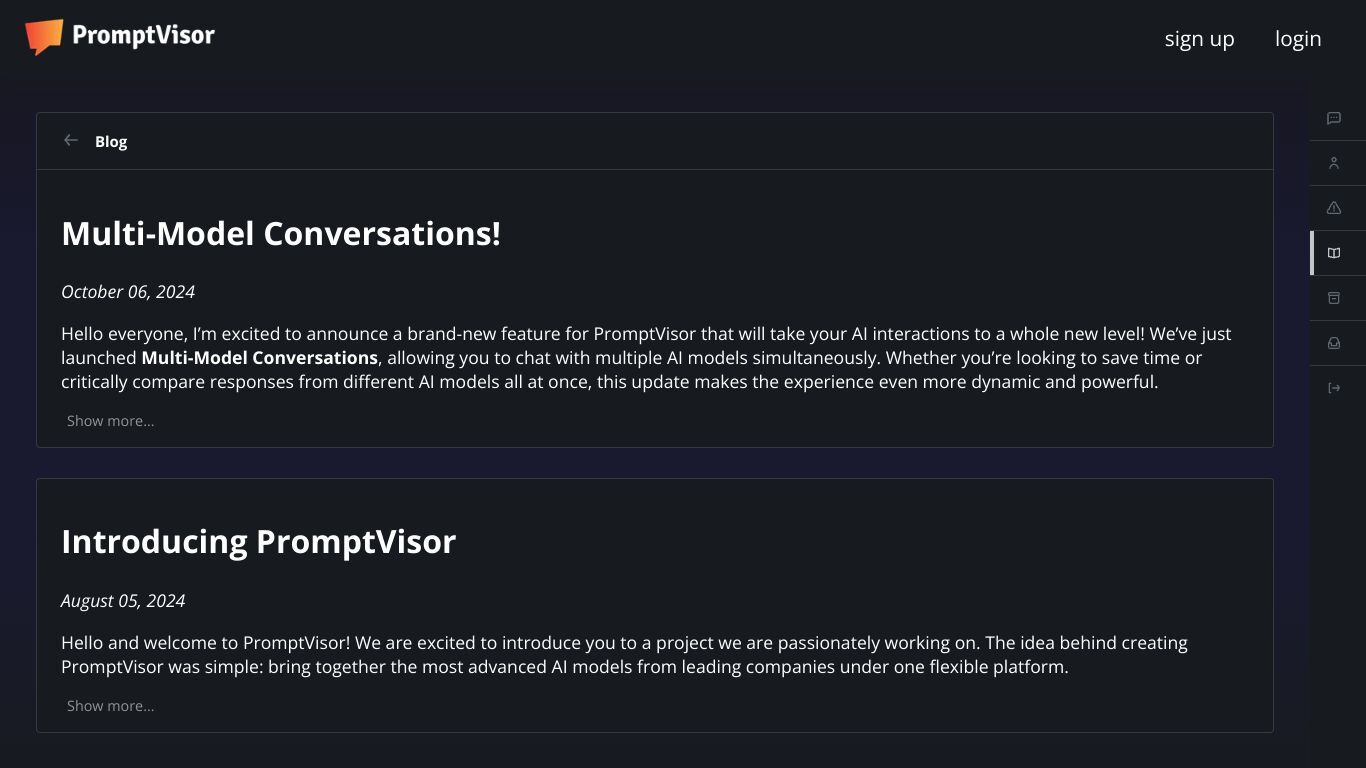1366x768 pixels.
Task: Click the August 05, 2024 date
Action: pos(123,601)
